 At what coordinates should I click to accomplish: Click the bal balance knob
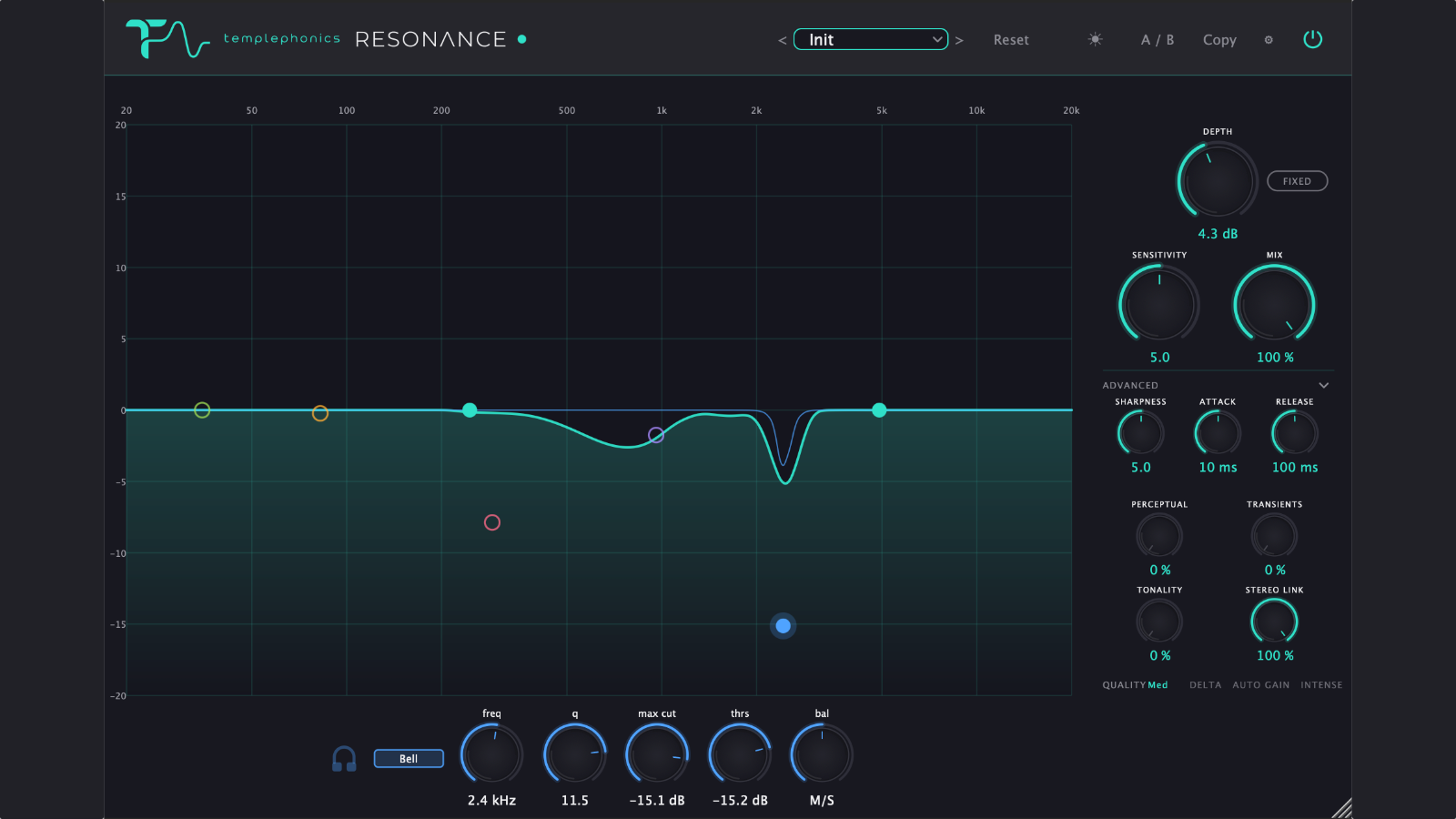pos(822,754)
